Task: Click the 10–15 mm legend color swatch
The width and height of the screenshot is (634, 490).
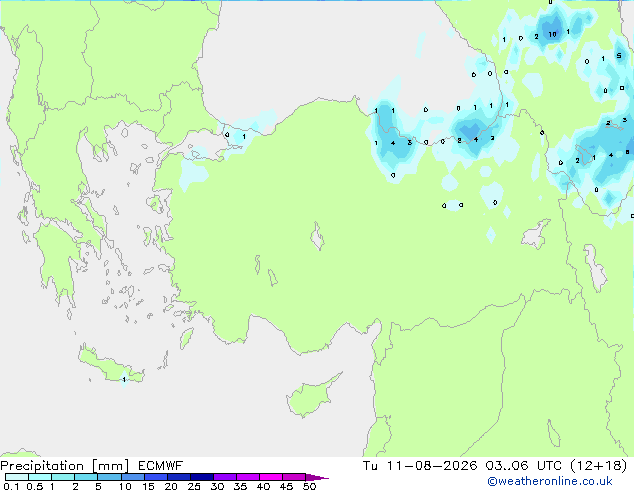Action: pos(133,477)
